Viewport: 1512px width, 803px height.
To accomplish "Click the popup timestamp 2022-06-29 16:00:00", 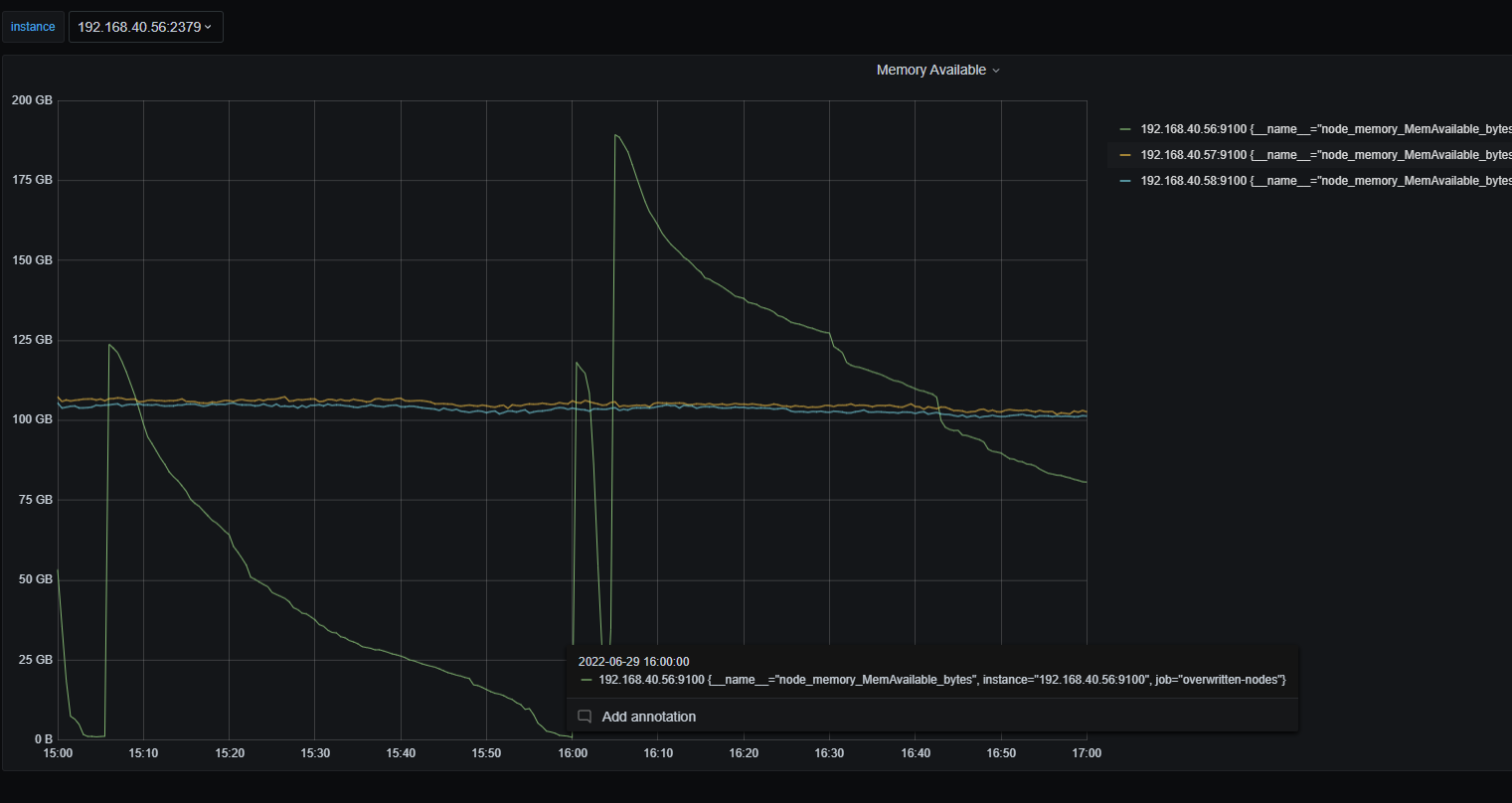I will [633, 661].
